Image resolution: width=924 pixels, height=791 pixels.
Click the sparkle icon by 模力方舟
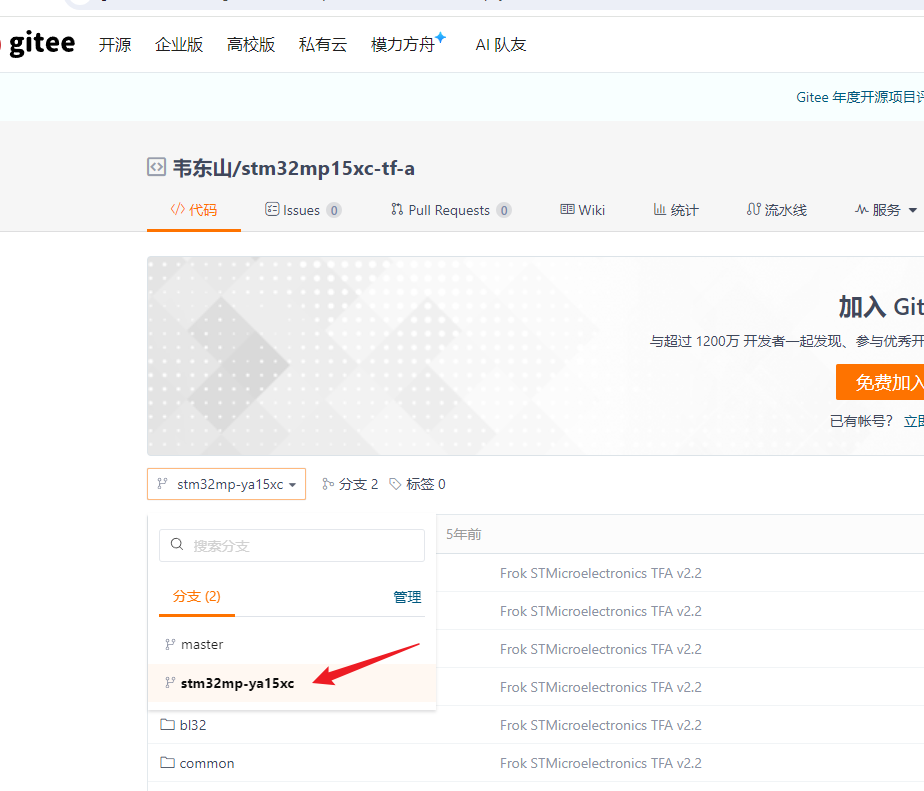[440, 39]
